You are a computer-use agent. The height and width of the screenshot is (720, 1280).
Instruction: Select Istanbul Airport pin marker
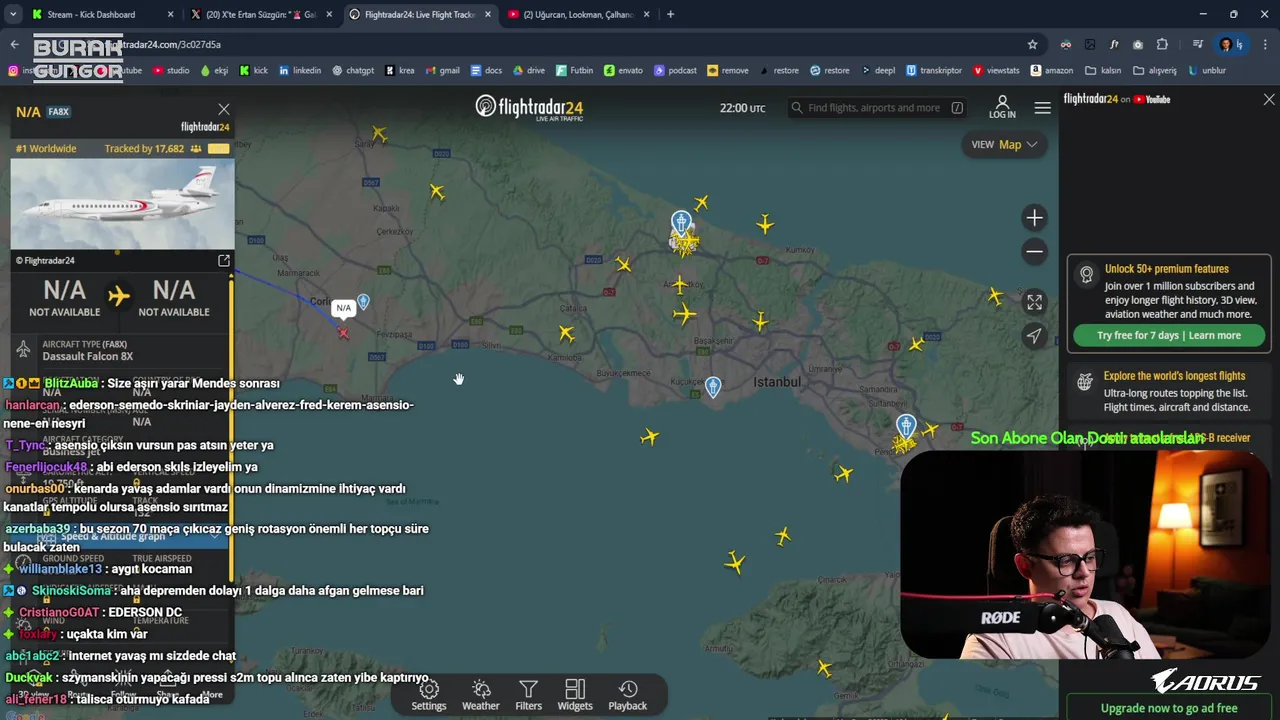tap(681, 223)
